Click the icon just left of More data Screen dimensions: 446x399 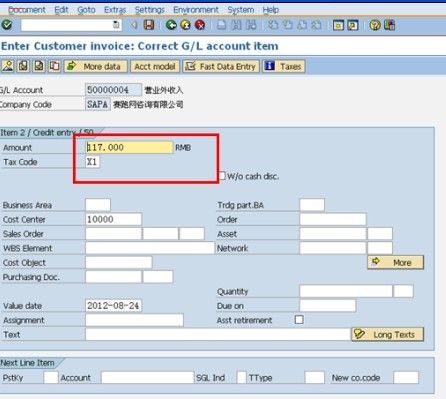55,66
